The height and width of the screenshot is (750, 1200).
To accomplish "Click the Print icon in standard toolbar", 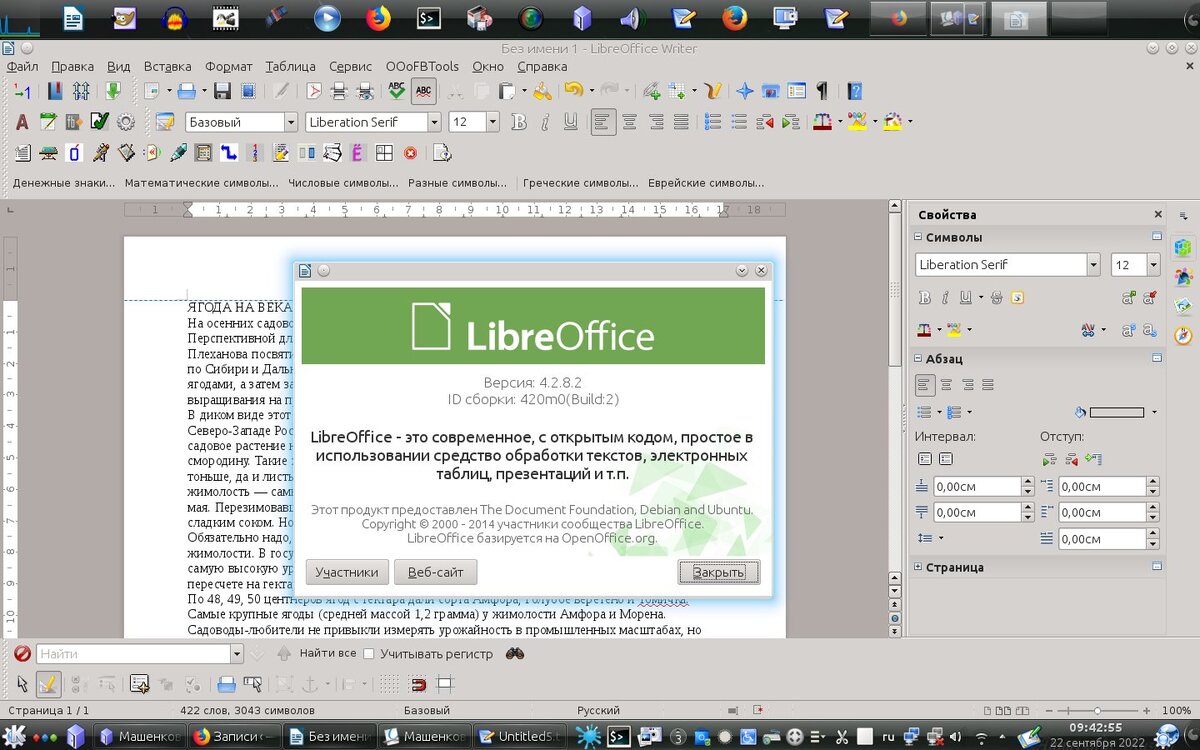I will pyautogui.click(x=339, y=91).
